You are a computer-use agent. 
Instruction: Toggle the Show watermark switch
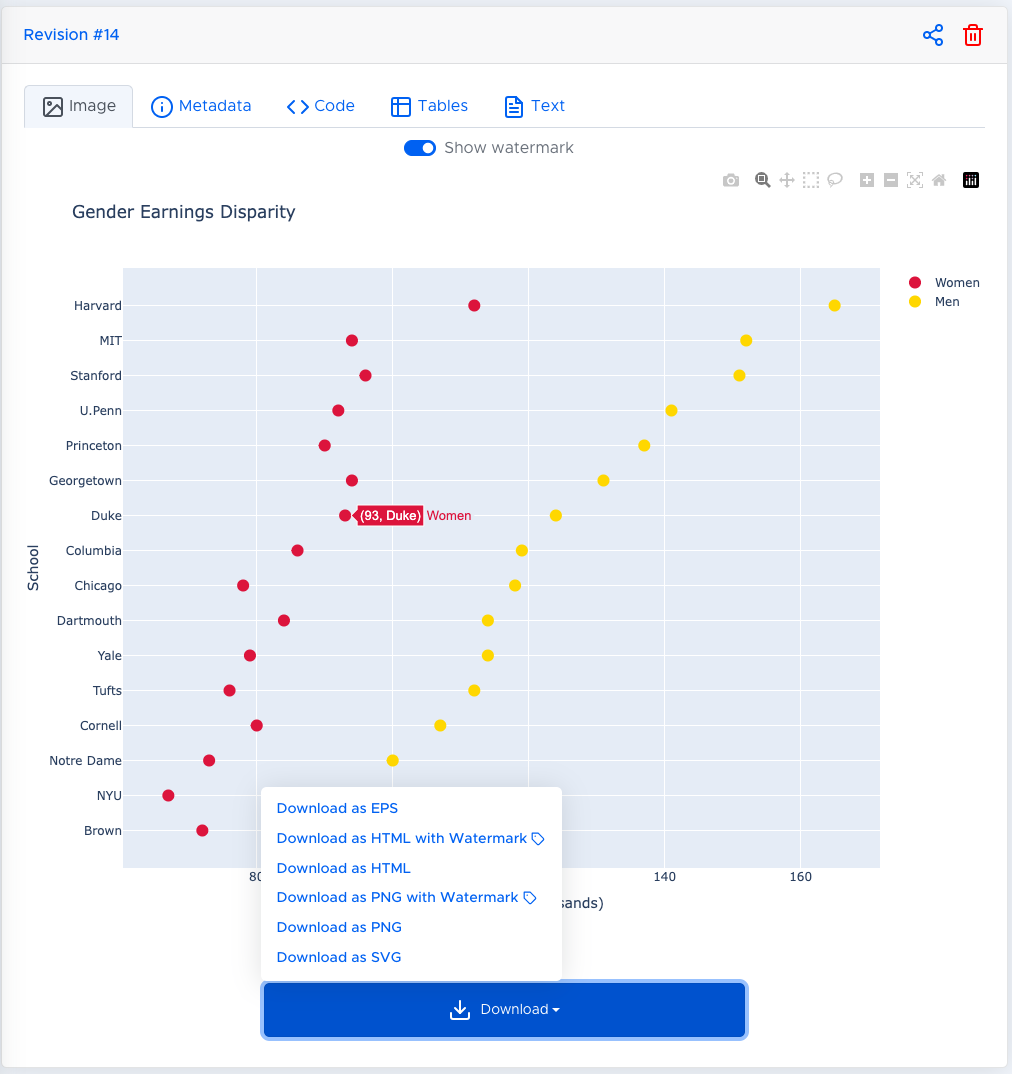(x=420, y=148)
